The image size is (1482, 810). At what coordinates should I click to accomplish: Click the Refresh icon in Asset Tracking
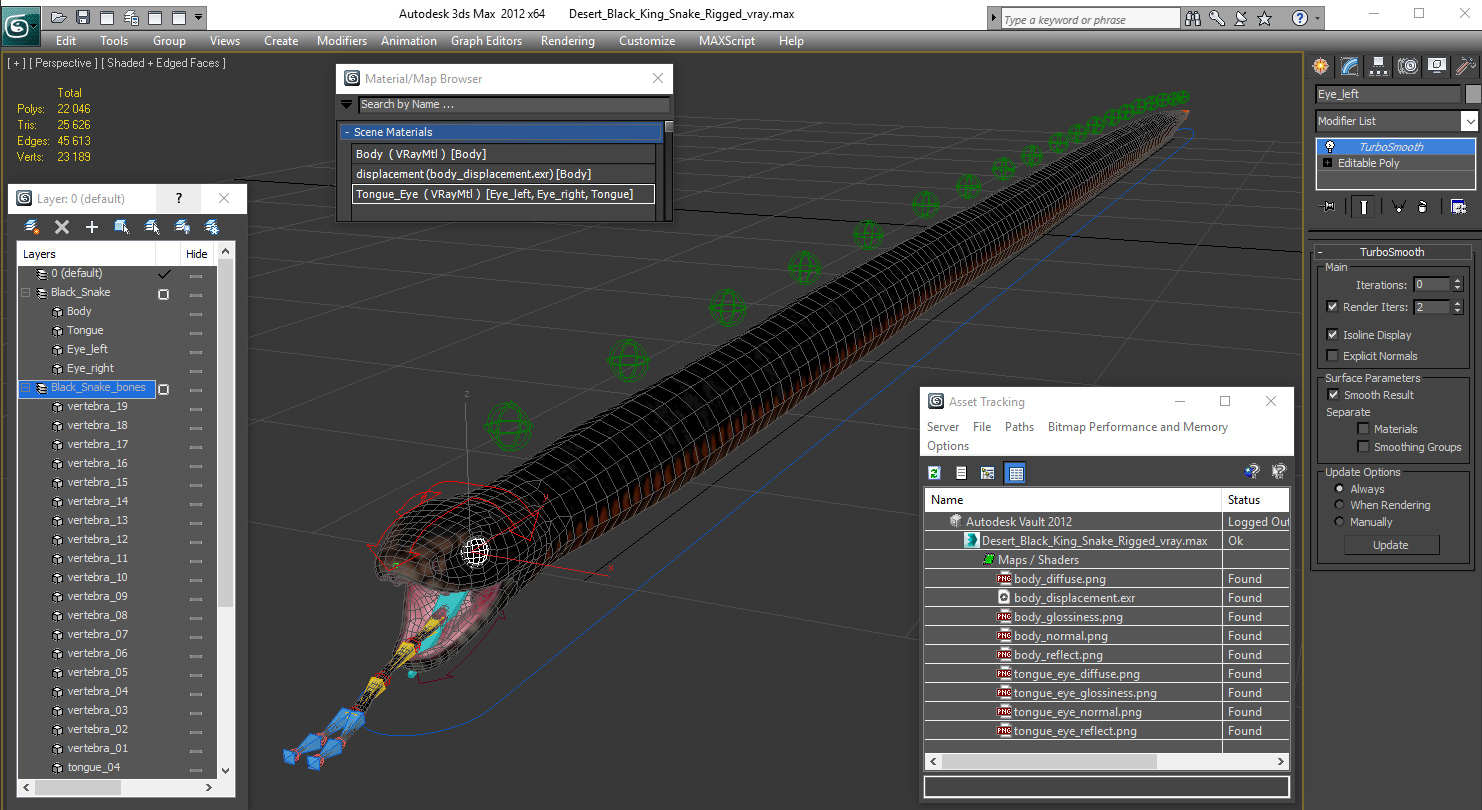tap(935, 473)
